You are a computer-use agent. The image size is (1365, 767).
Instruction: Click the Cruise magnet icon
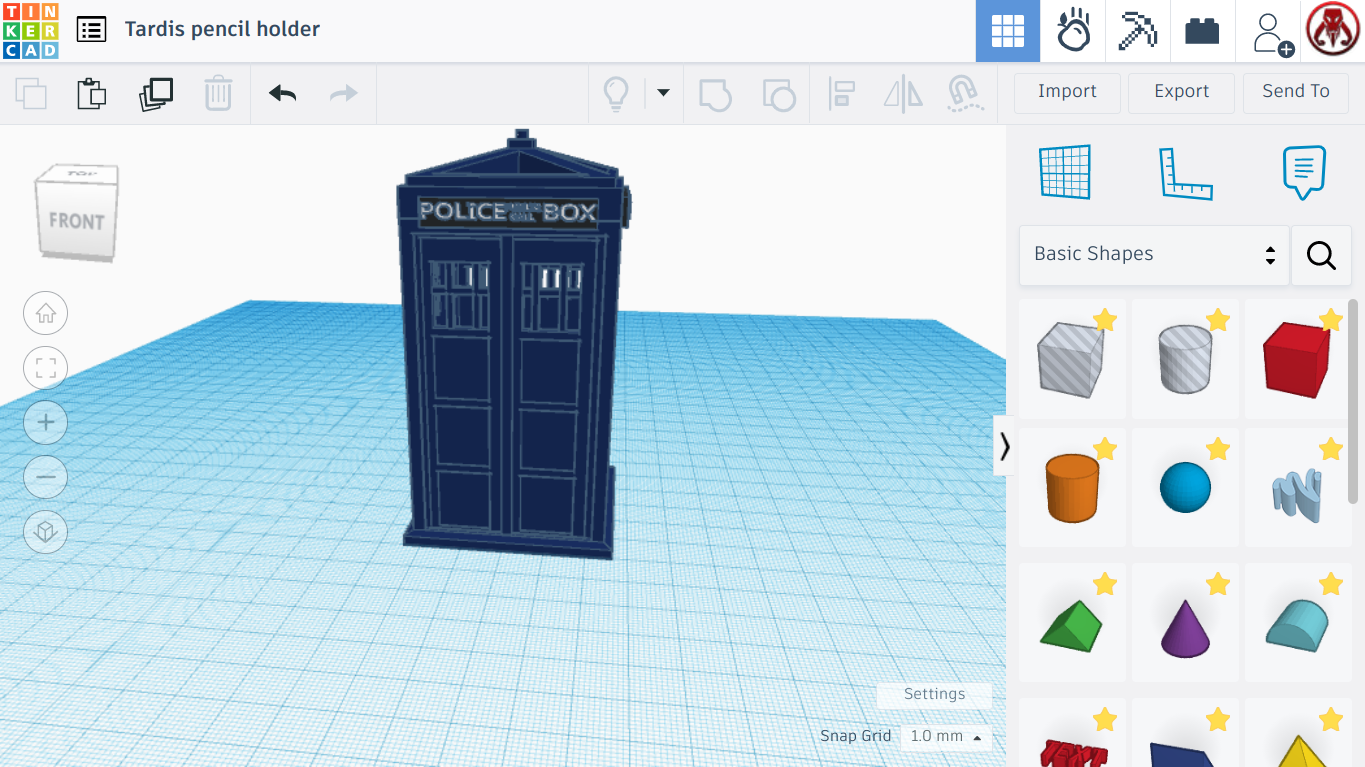[x=965, y=94]
